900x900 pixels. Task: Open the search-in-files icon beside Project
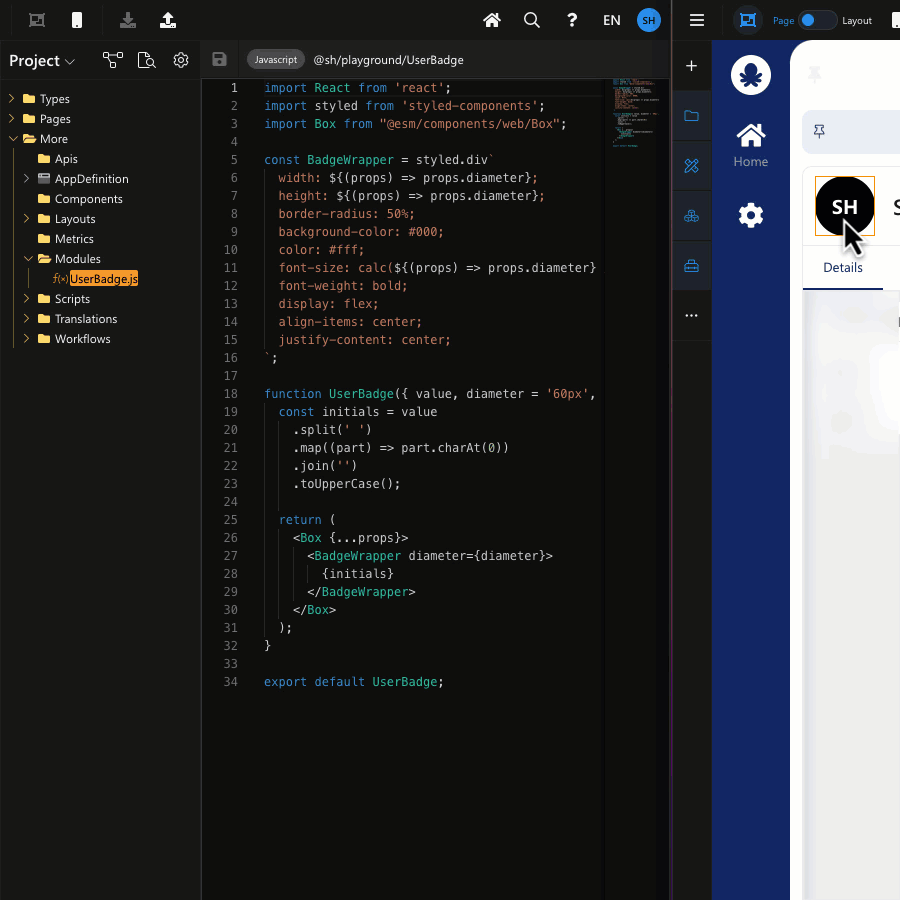tap(147, 60)
